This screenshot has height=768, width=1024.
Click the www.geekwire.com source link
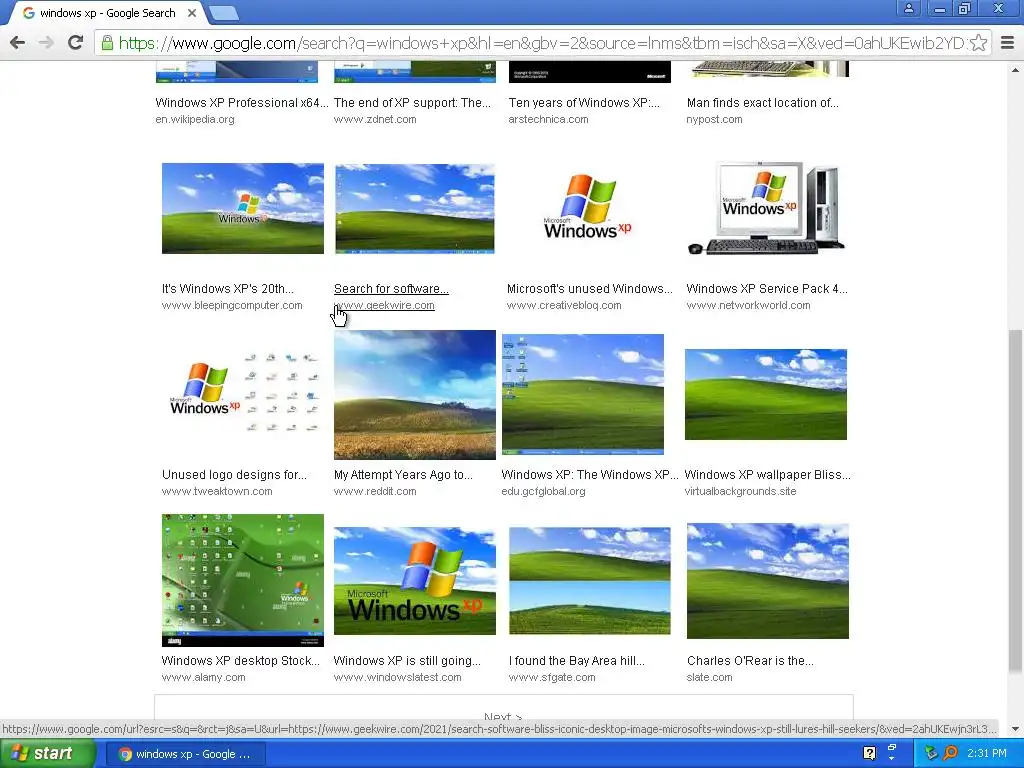tap(384, 306)
